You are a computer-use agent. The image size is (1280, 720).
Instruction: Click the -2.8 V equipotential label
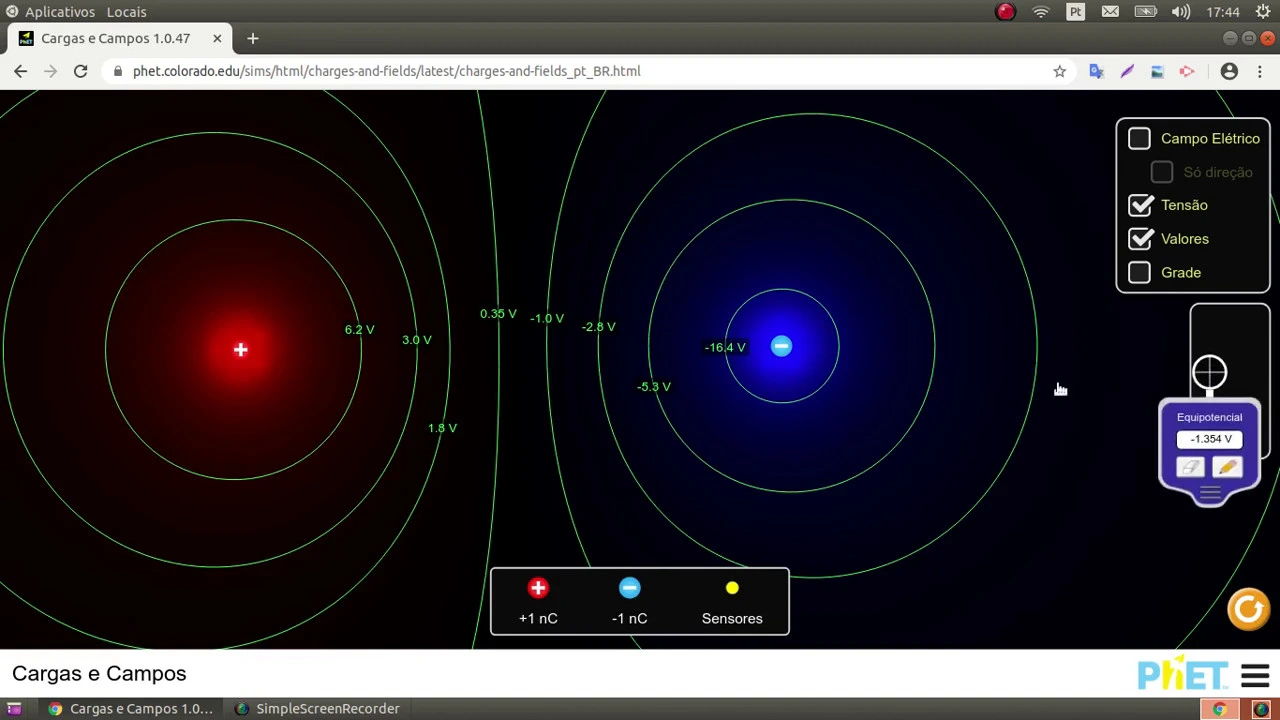598,327
